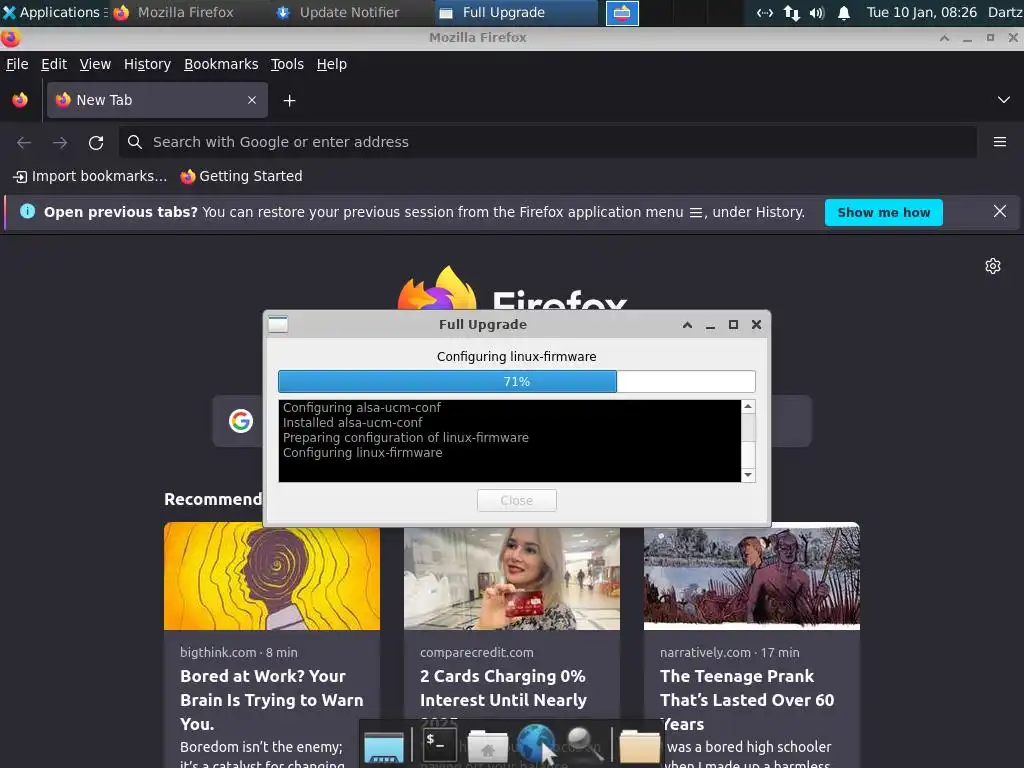Open the Bored at Work article thumbnail
The width and height of the screenshot is (1024, 768).
point(272,576)
